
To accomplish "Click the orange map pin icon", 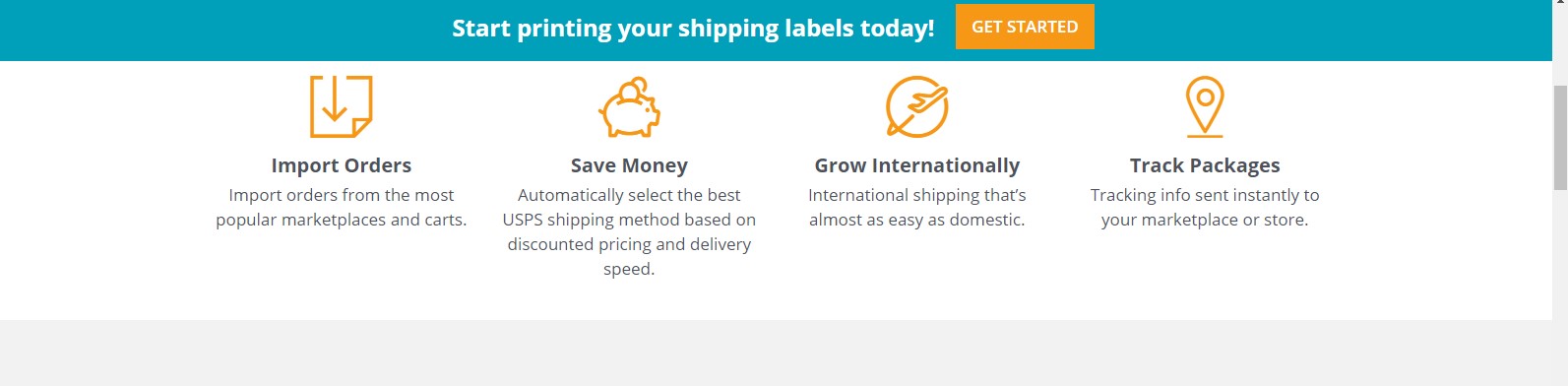I will pyautogui.click(x=1205, y=106).
